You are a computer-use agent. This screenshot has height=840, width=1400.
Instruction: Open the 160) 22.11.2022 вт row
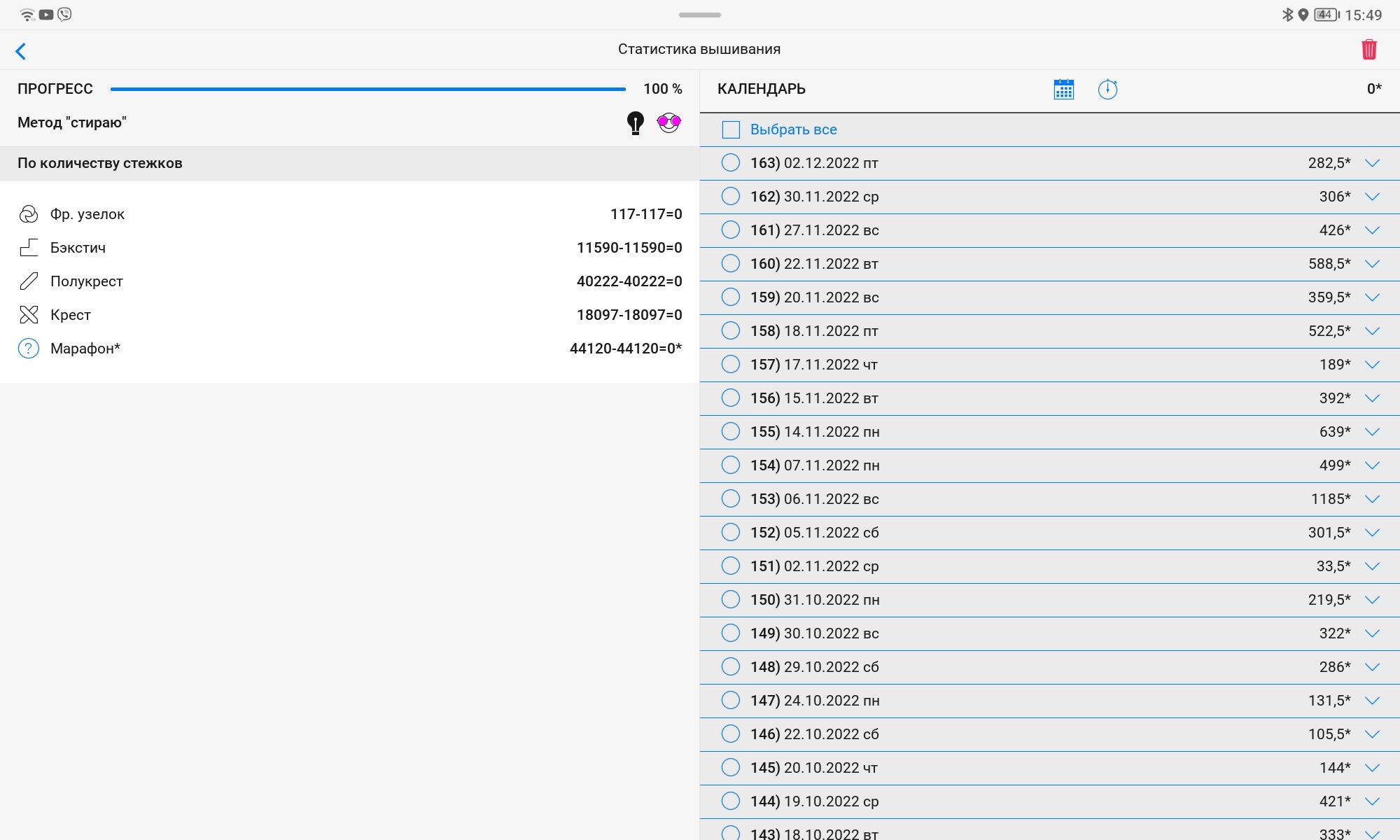1050,264
